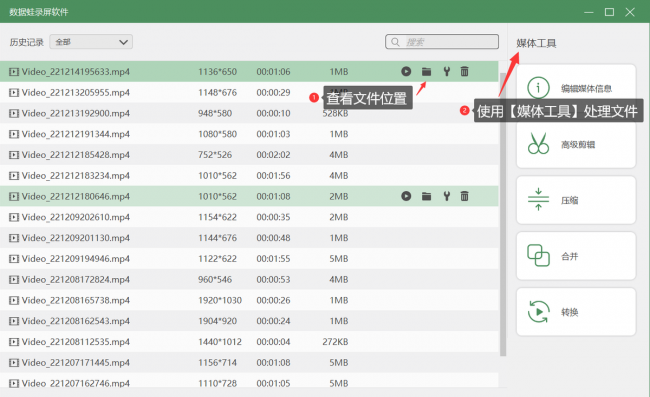
Task: Select row Video_221212185428.mp4
Action: 249,155
